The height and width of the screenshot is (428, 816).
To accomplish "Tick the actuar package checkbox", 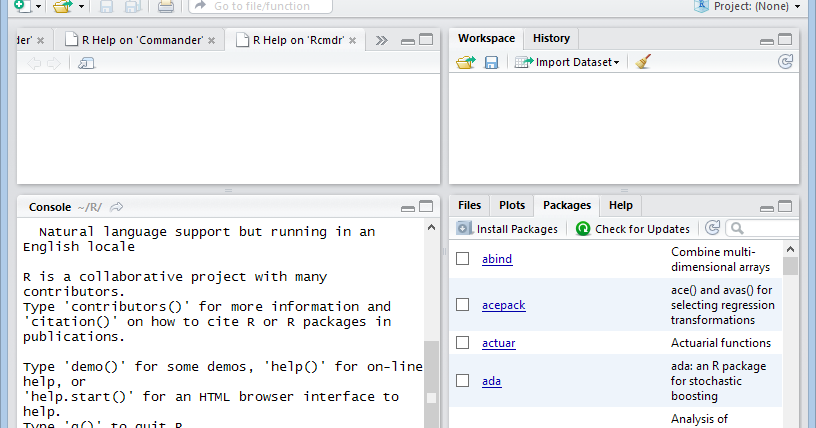I will click(463, 343).
